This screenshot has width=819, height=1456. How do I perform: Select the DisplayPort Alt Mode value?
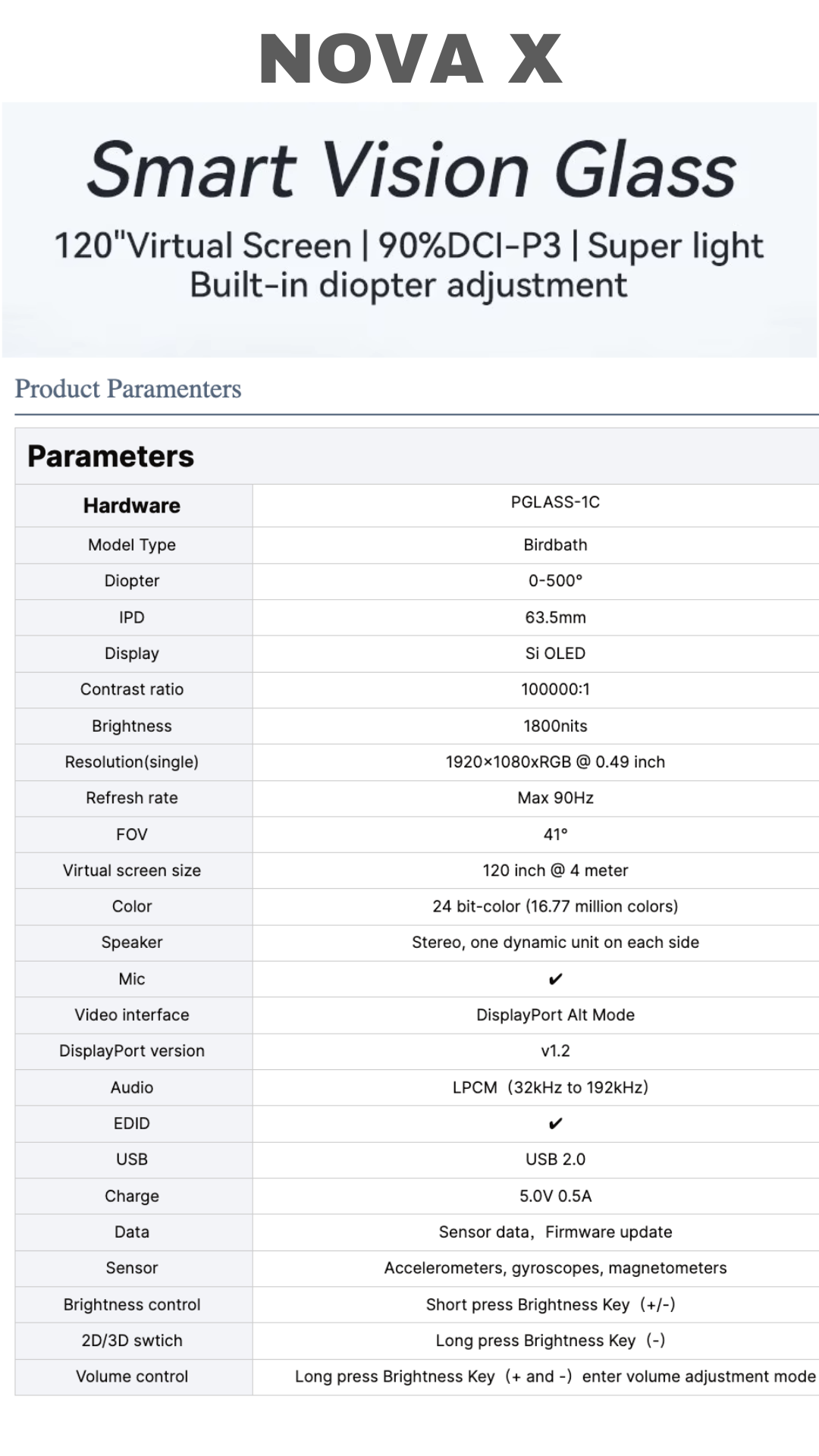coord(555,1015)
